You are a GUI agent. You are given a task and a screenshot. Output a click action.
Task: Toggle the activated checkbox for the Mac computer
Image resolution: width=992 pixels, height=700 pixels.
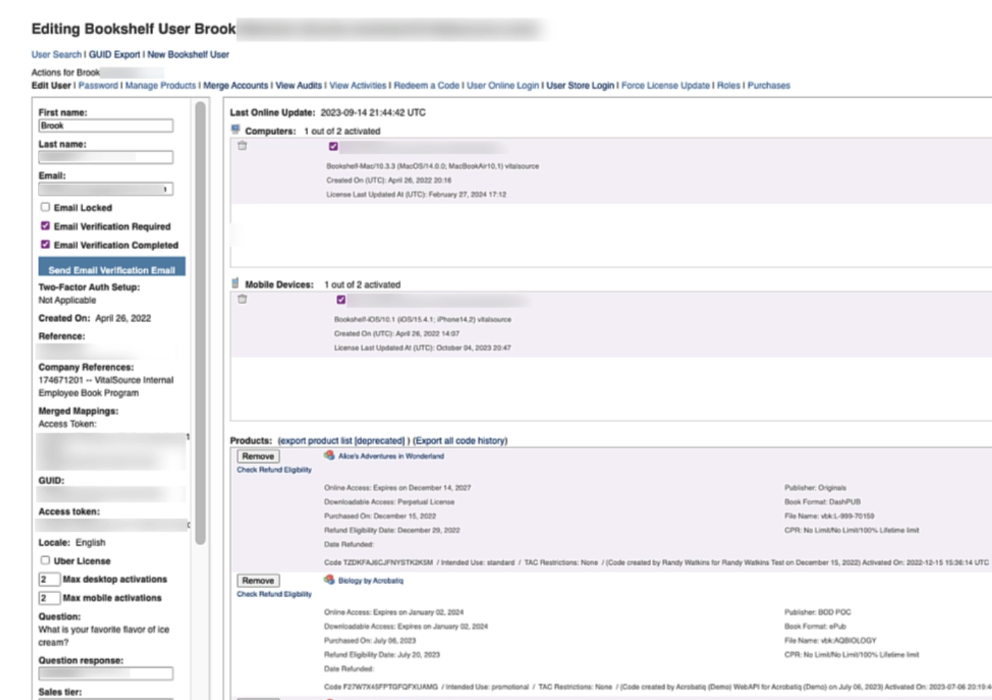[333, 147]
